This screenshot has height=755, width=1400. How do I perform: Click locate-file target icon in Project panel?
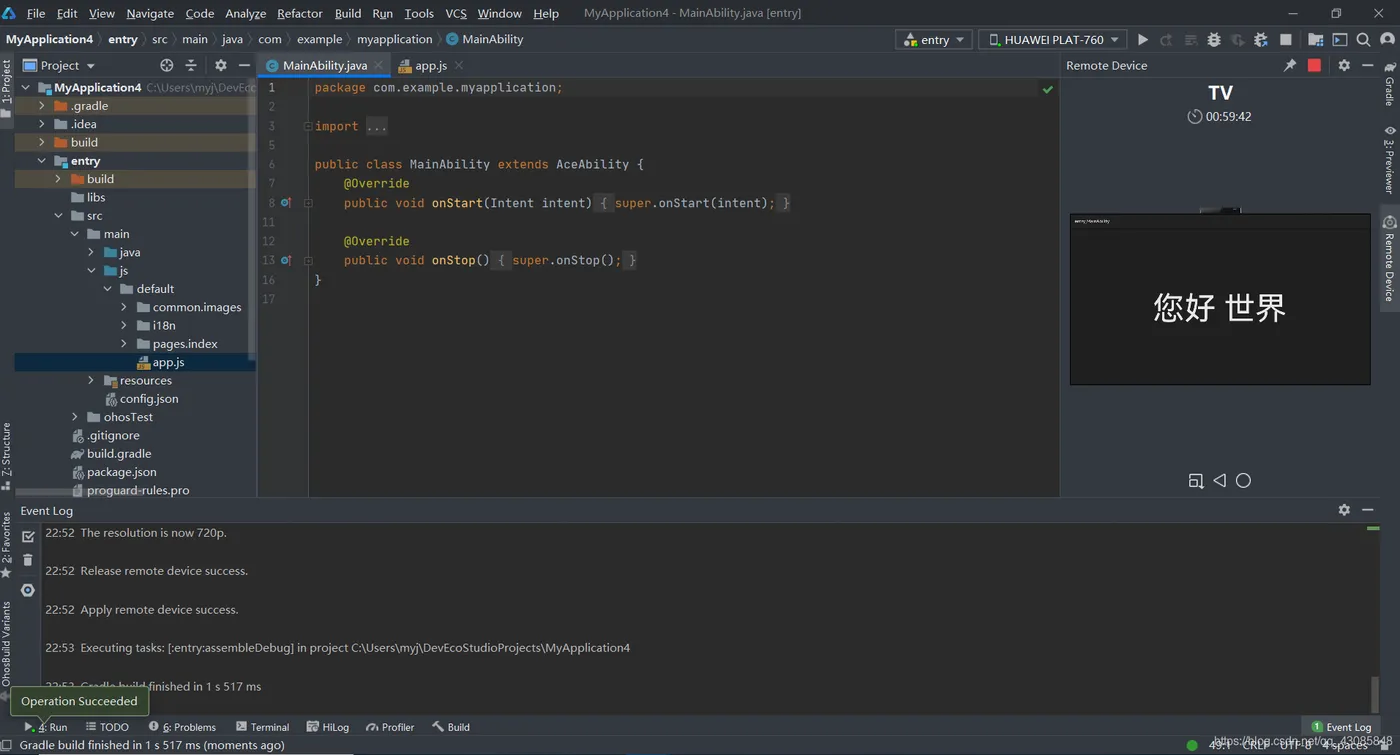[167, 65]
